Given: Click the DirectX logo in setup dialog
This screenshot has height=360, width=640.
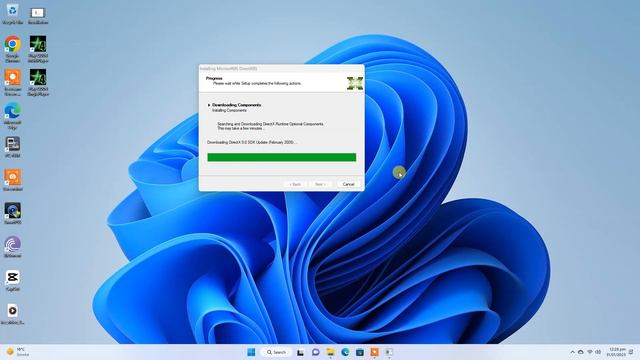Looking at the screenshot, I should tap(355, 83).
